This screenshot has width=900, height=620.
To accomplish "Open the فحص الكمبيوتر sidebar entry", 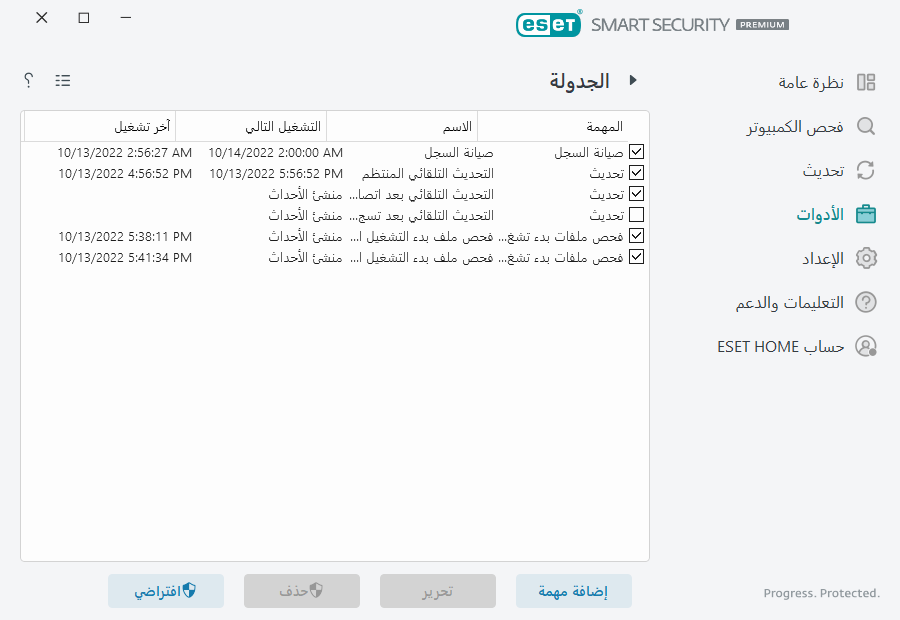I will (805, 127).
